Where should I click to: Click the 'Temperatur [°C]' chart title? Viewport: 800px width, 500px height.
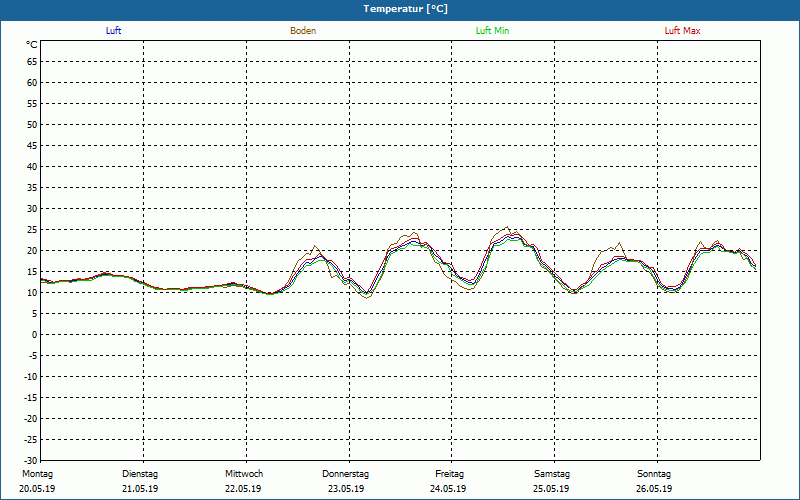pyautogui.click(x=406, y=9)
